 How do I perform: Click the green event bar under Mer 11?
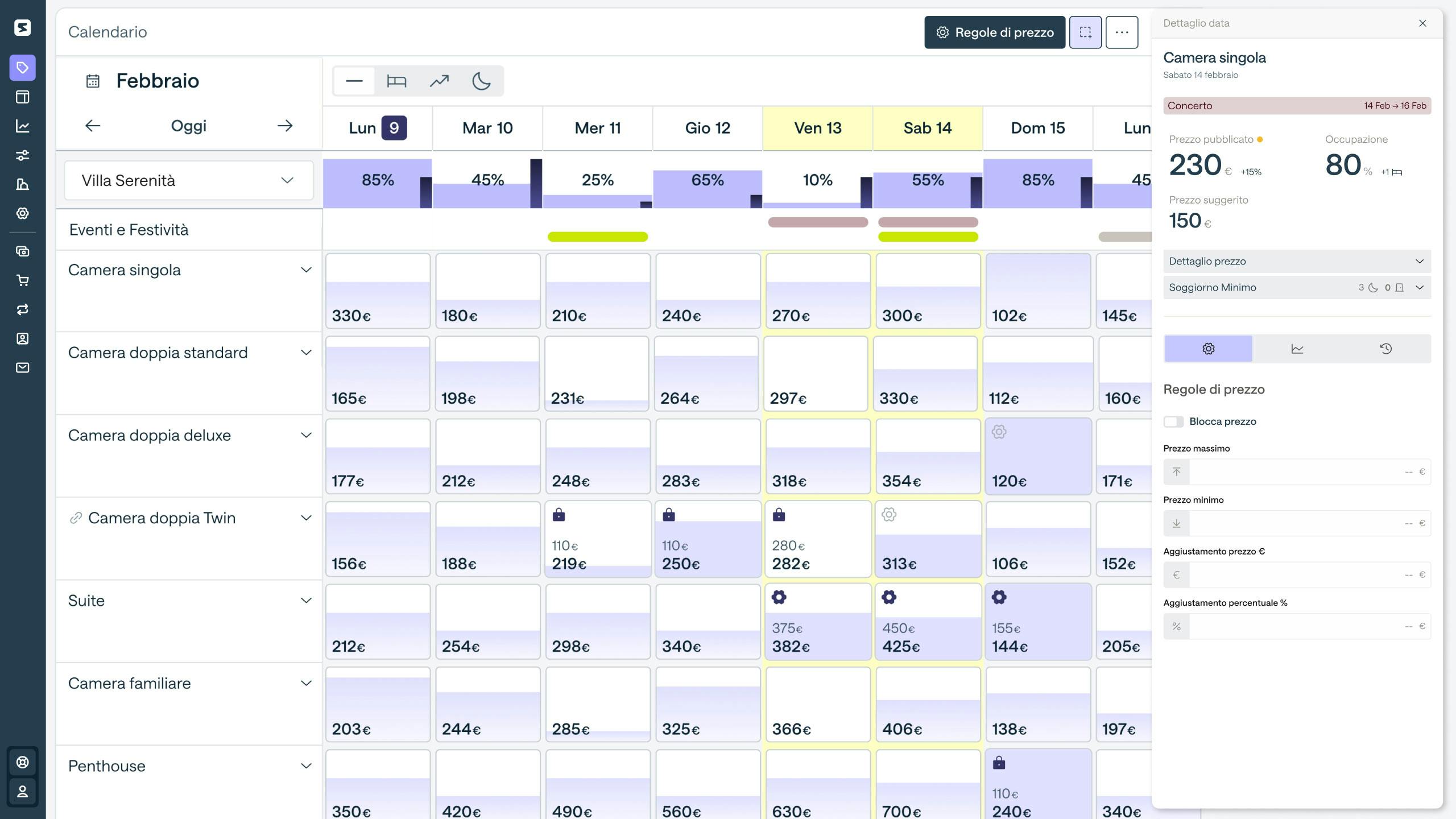click(x=598, y=237)
